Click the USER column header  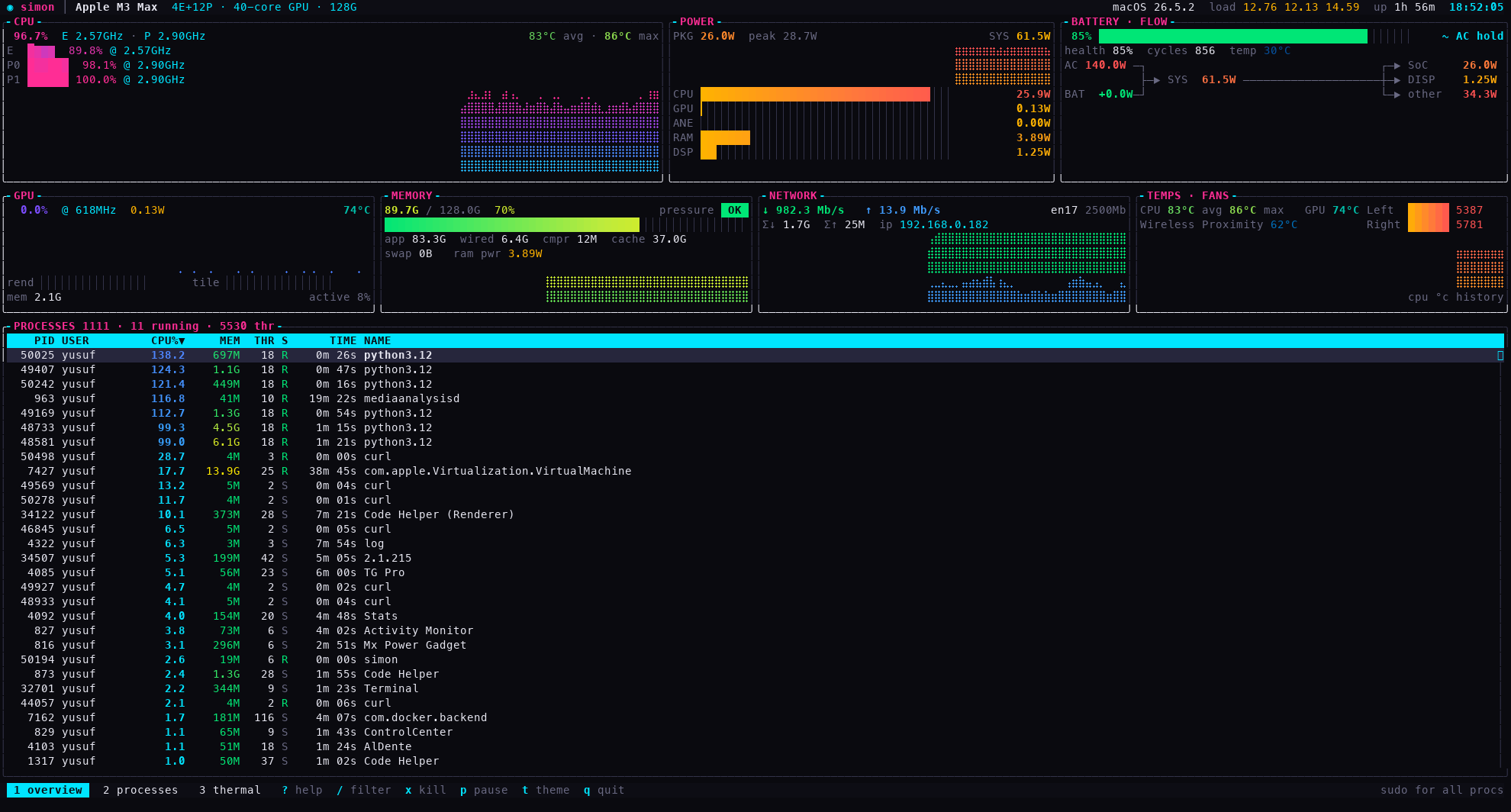(76, 340)
